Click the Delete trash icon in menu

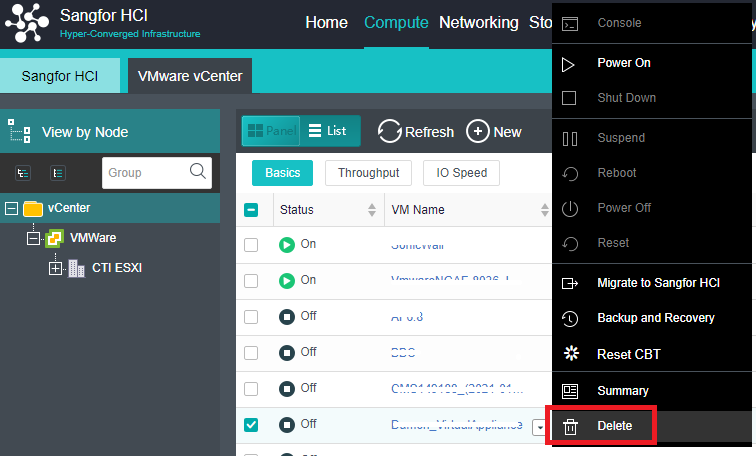[x=570, y=427]
